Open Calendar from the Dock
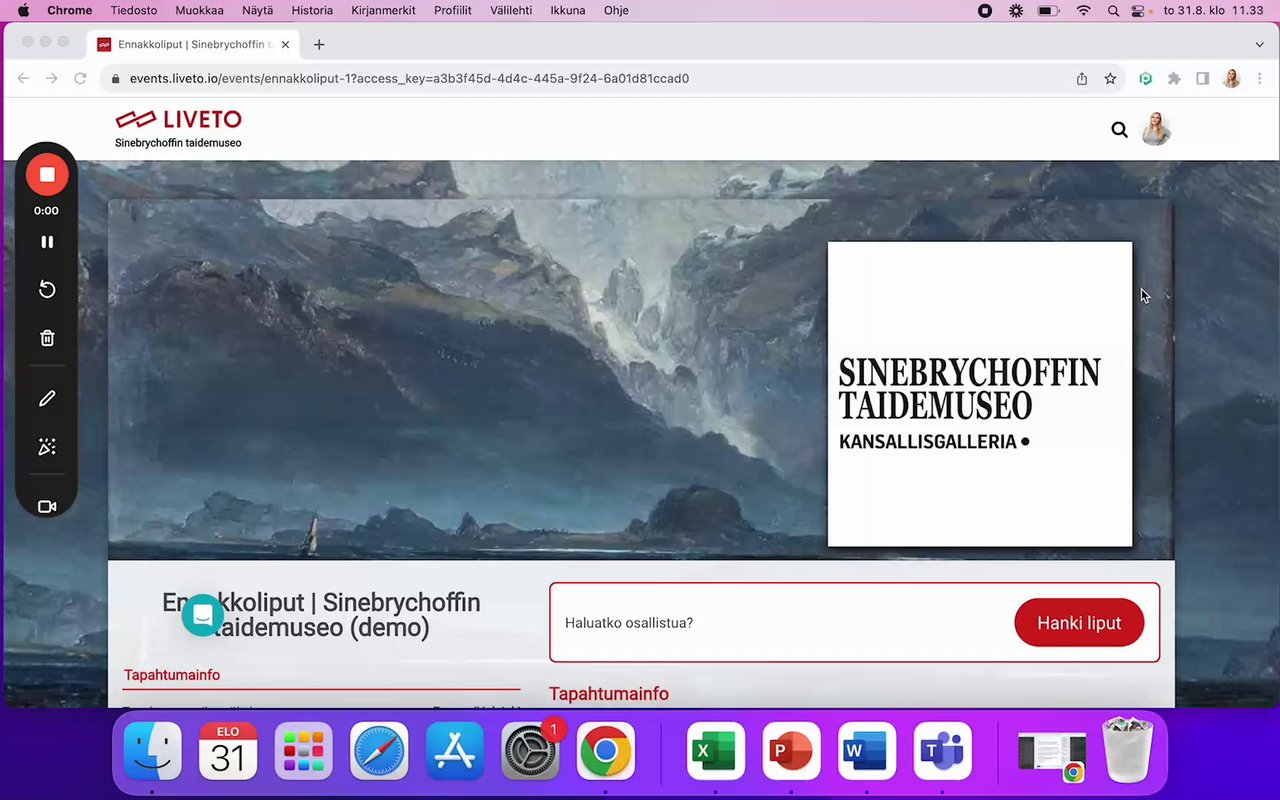This screenshot has width=1280, height=800. click(x=228, y=751)
